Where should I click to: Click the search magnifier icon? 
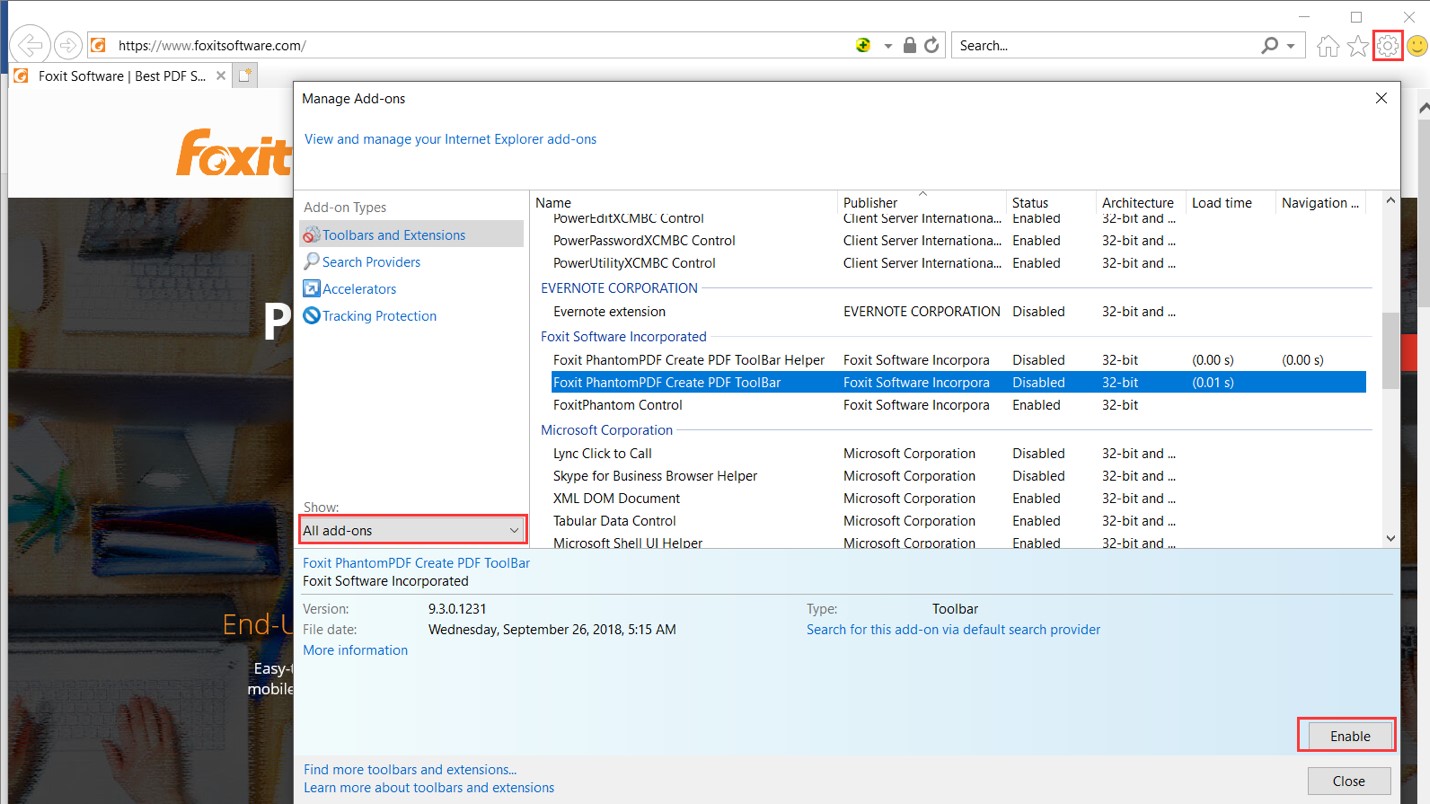click(x=1270, y=45)
